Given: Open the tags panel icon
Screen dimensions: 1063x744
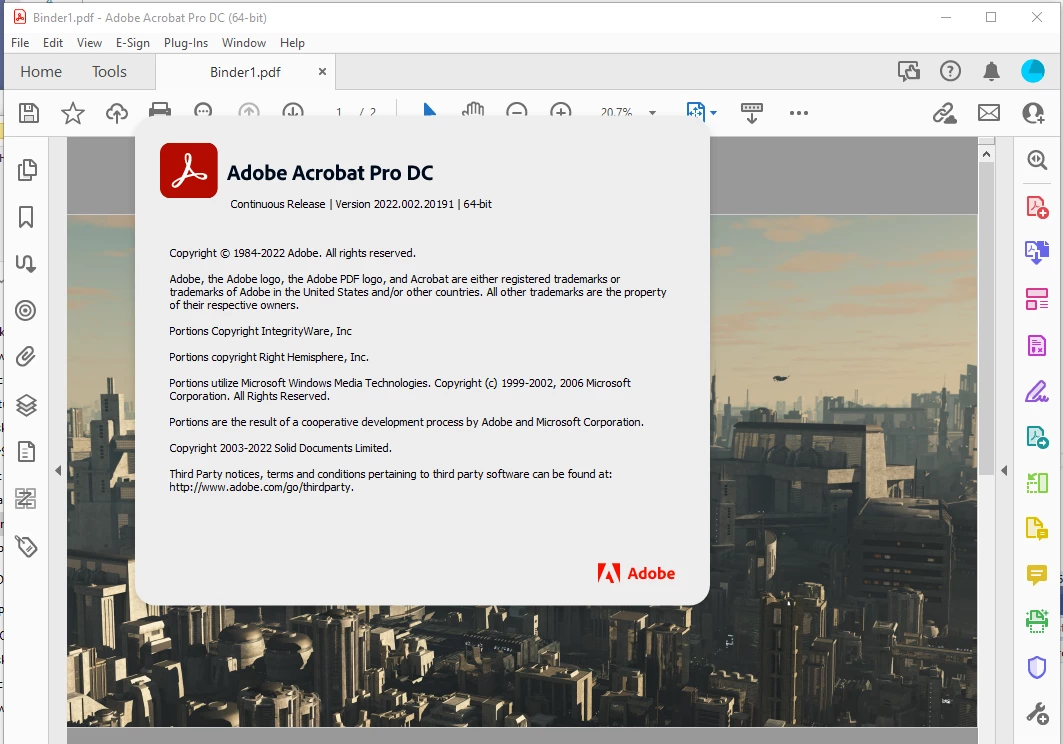Looking at the screenshot, I should [26, 546].
